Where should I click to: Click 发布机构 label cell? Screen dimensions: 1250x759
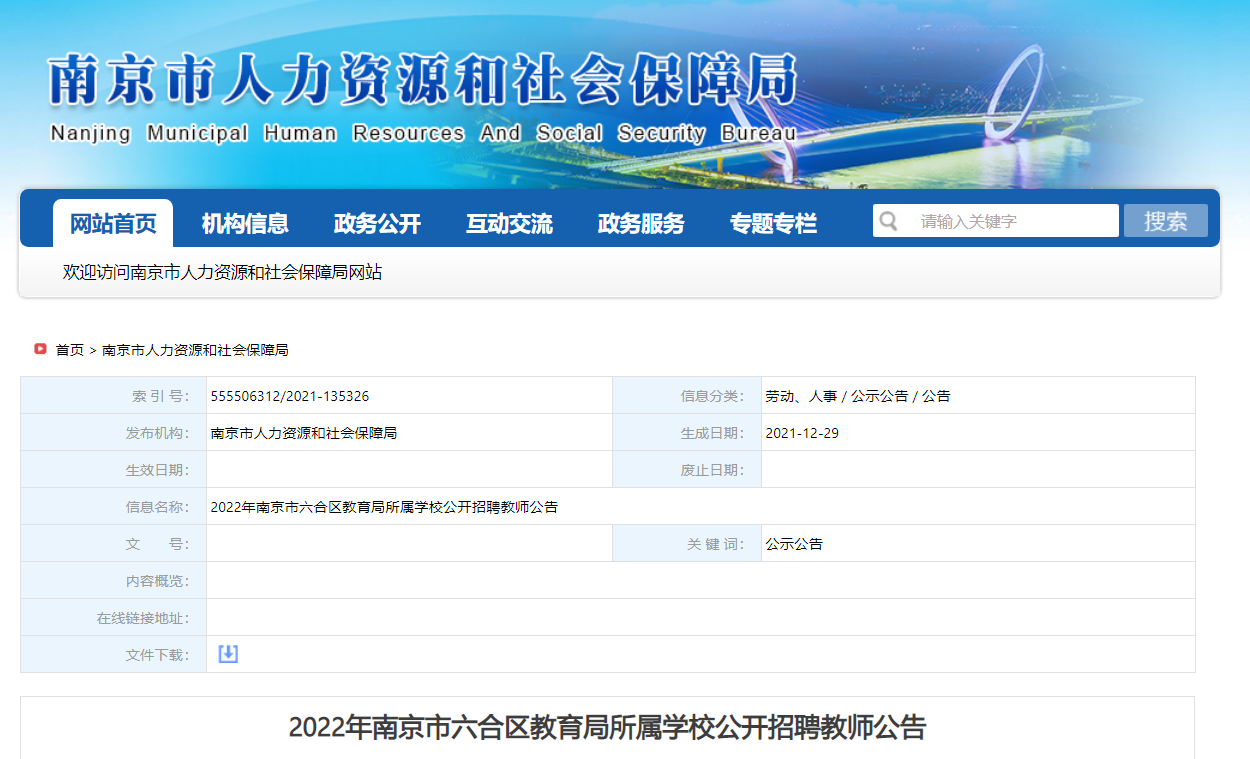[114, 433]
